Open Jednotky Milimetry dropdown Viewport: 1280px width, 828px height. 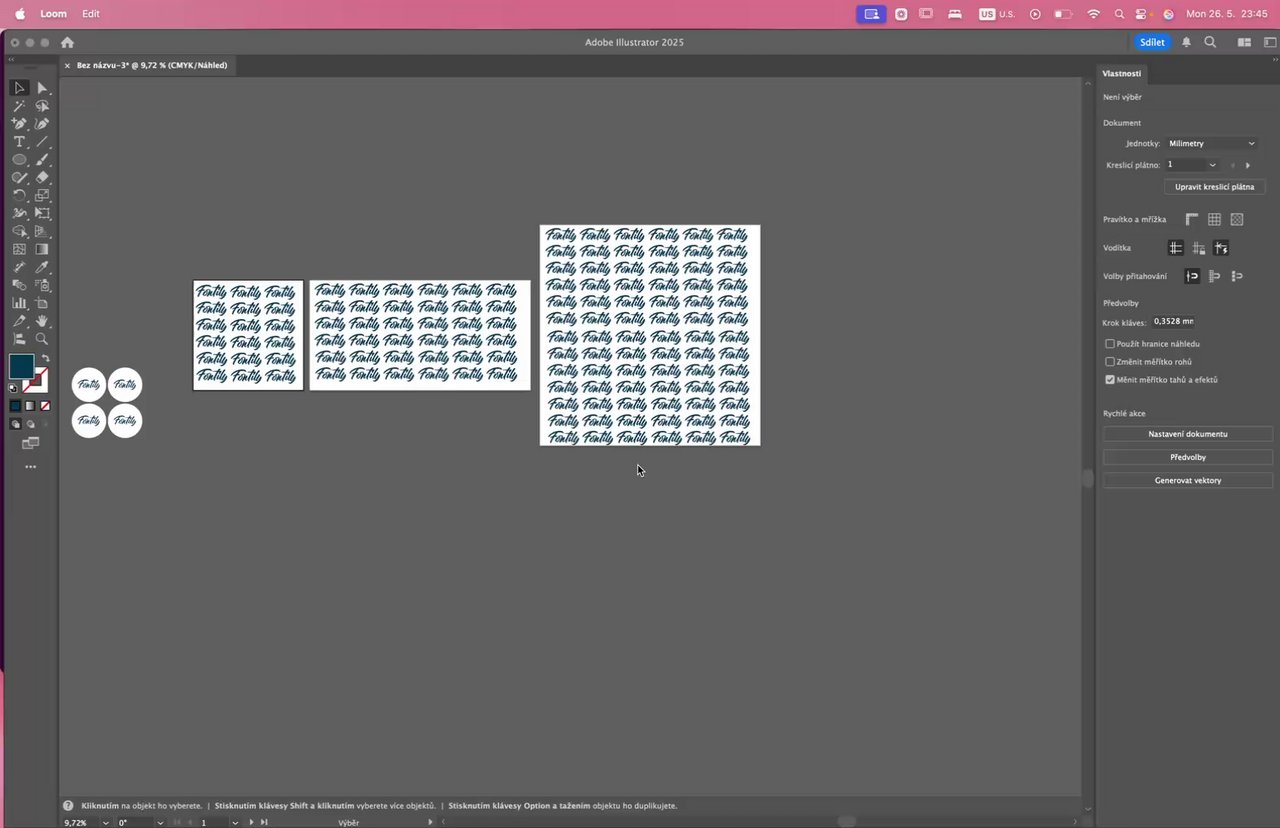click(x=1211, y=144)
